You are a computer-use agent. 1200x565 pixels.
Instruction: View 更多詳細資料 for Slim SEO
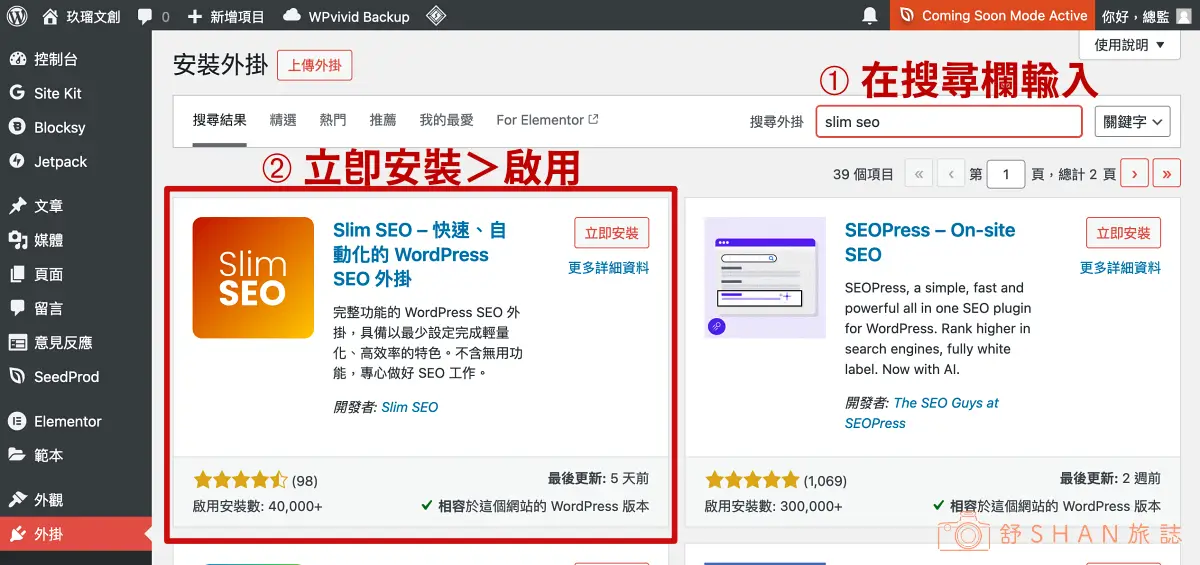click(x=608, y=268)
